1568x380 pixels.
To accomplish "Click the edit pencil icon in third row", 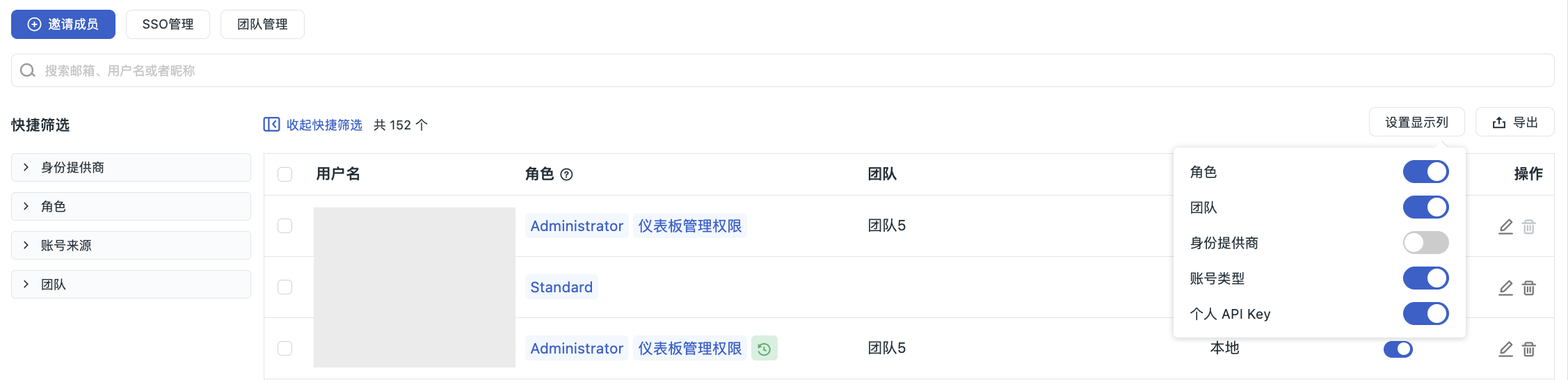I will click(1505, 349).
